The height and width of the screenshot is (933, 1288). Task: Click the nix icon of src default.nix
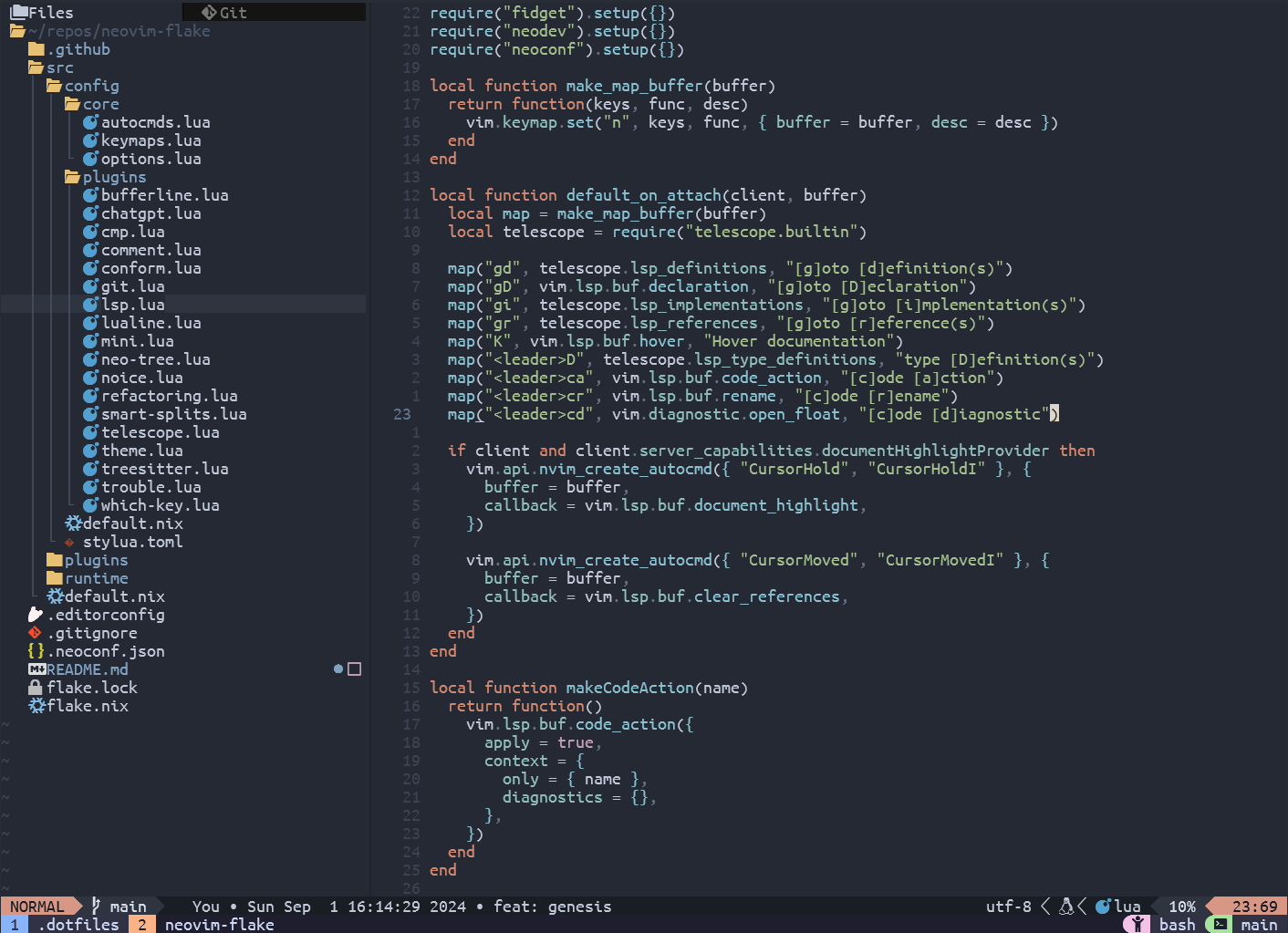[55, 596]
